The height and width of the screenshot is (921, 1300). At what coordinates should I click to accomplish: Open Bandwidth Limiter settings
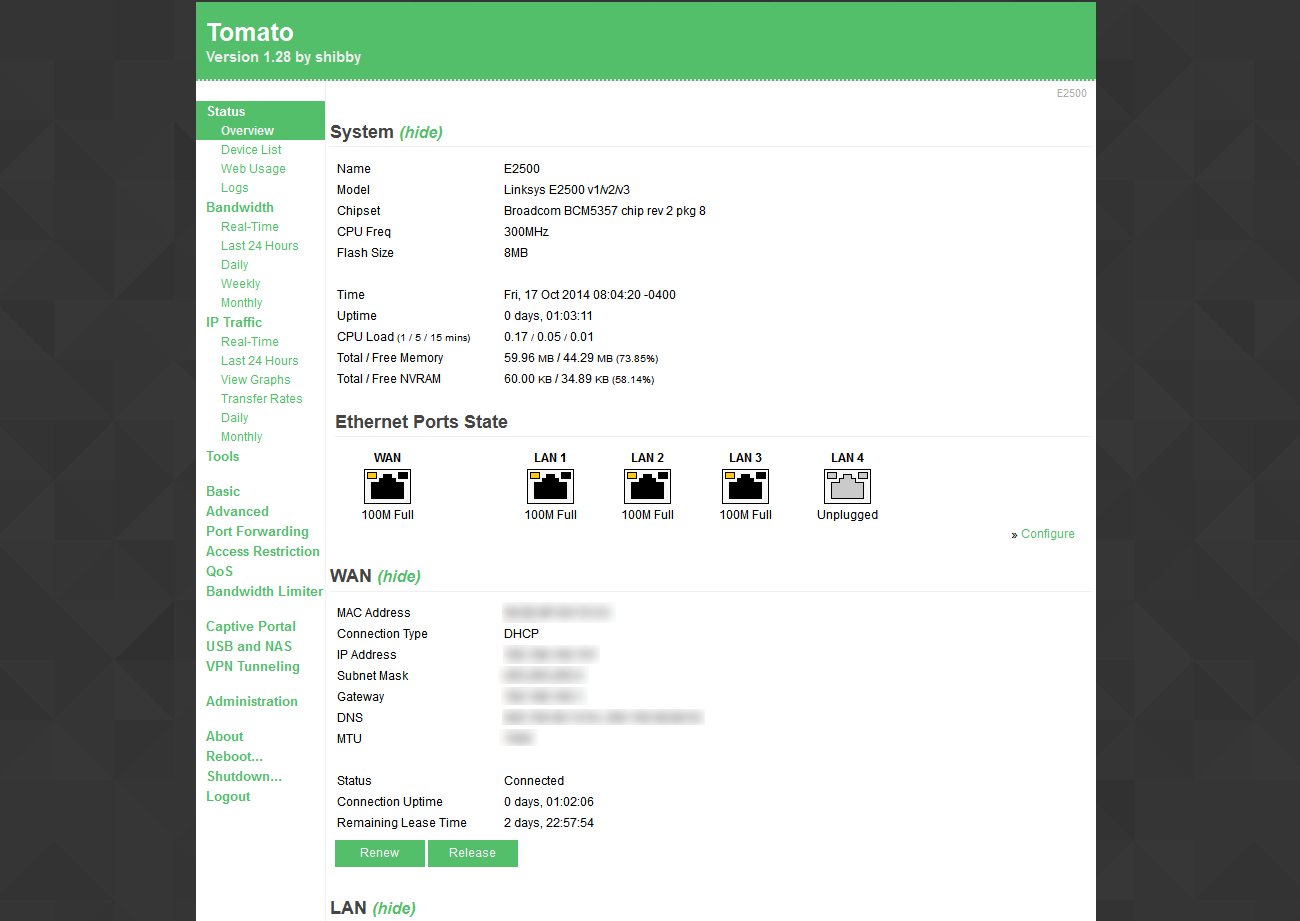click(x=264, y=591)
